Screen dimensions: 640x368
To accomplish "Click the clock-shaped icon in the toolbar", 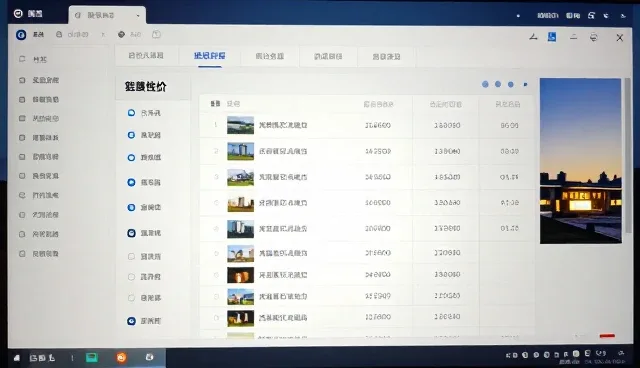I will coord(156,35).
